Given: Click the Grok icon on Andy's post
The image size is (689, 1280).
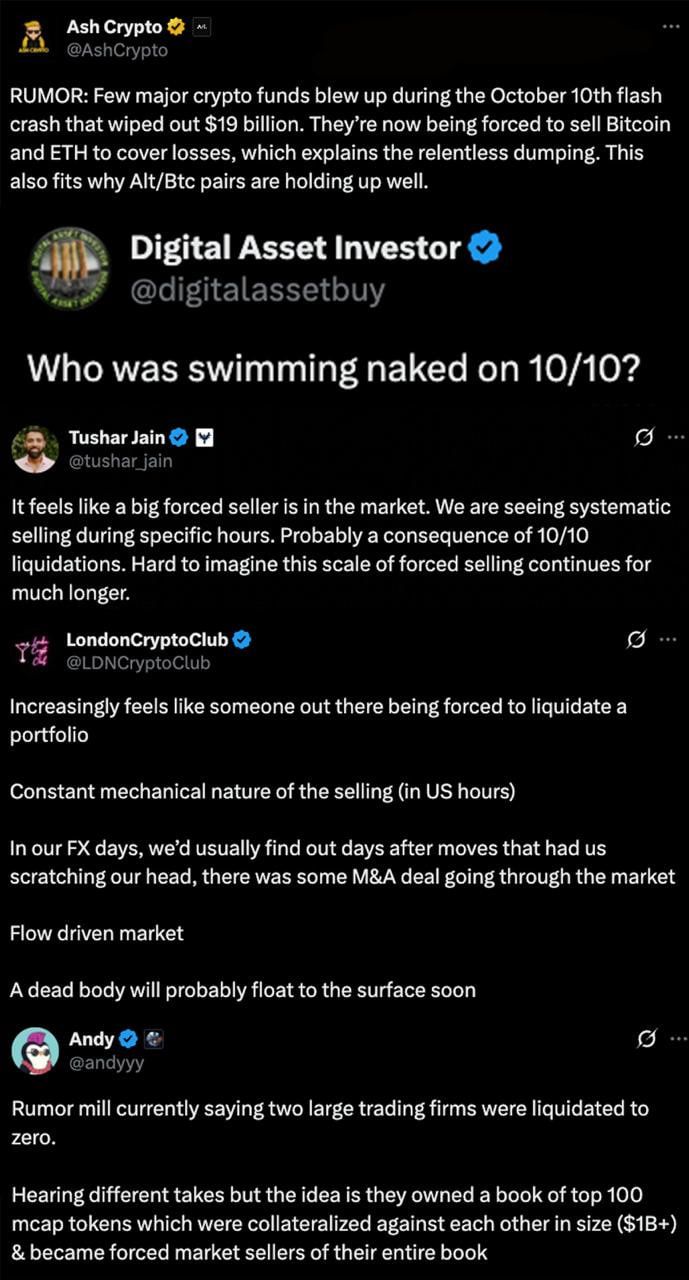Looking at the screenshot, I should click(x=645, y=1040).
